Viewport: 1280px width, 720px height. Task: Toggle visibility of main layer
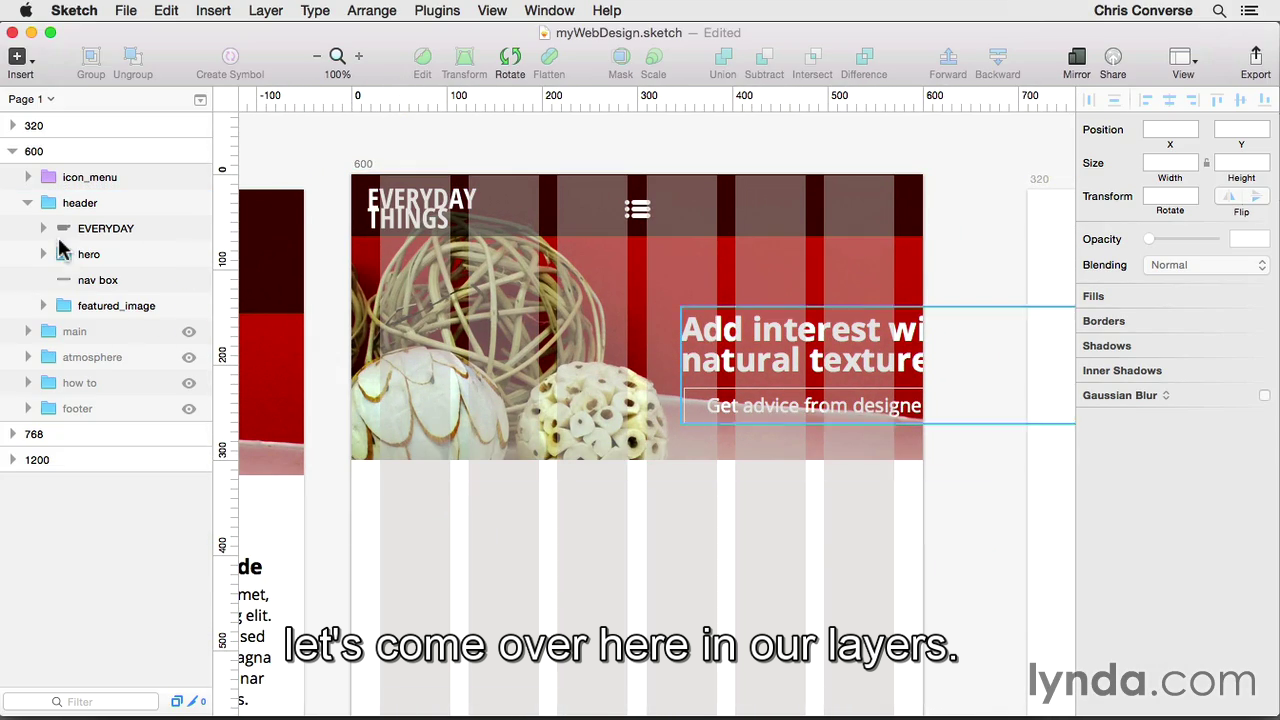tap(189, 332)
